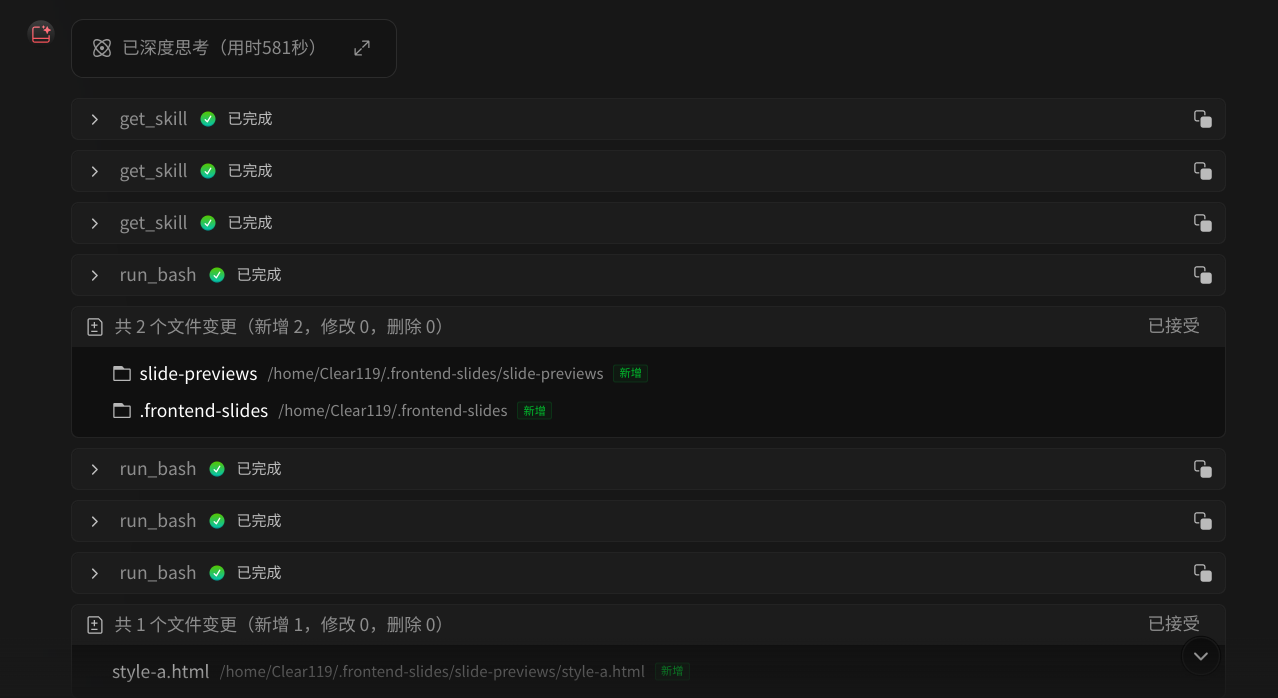This screenshot has height=698, width=1278.
Task: Click the red assistant avatar icon
Action: point(41,34)
